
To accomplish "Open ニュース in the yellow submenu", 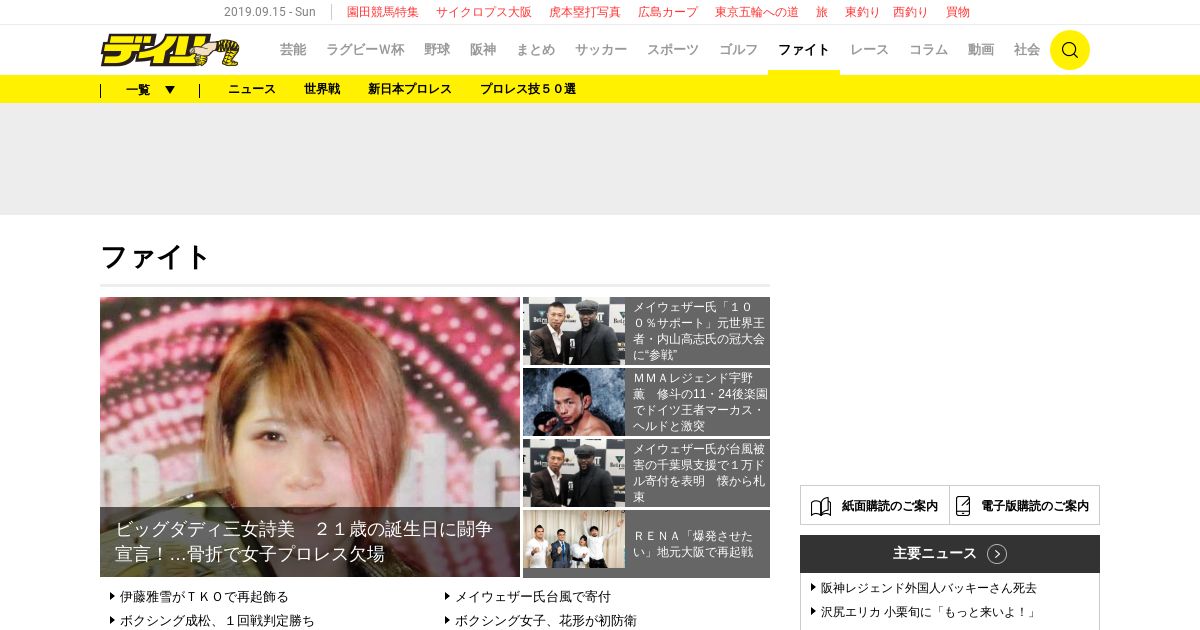I will 252,89.
